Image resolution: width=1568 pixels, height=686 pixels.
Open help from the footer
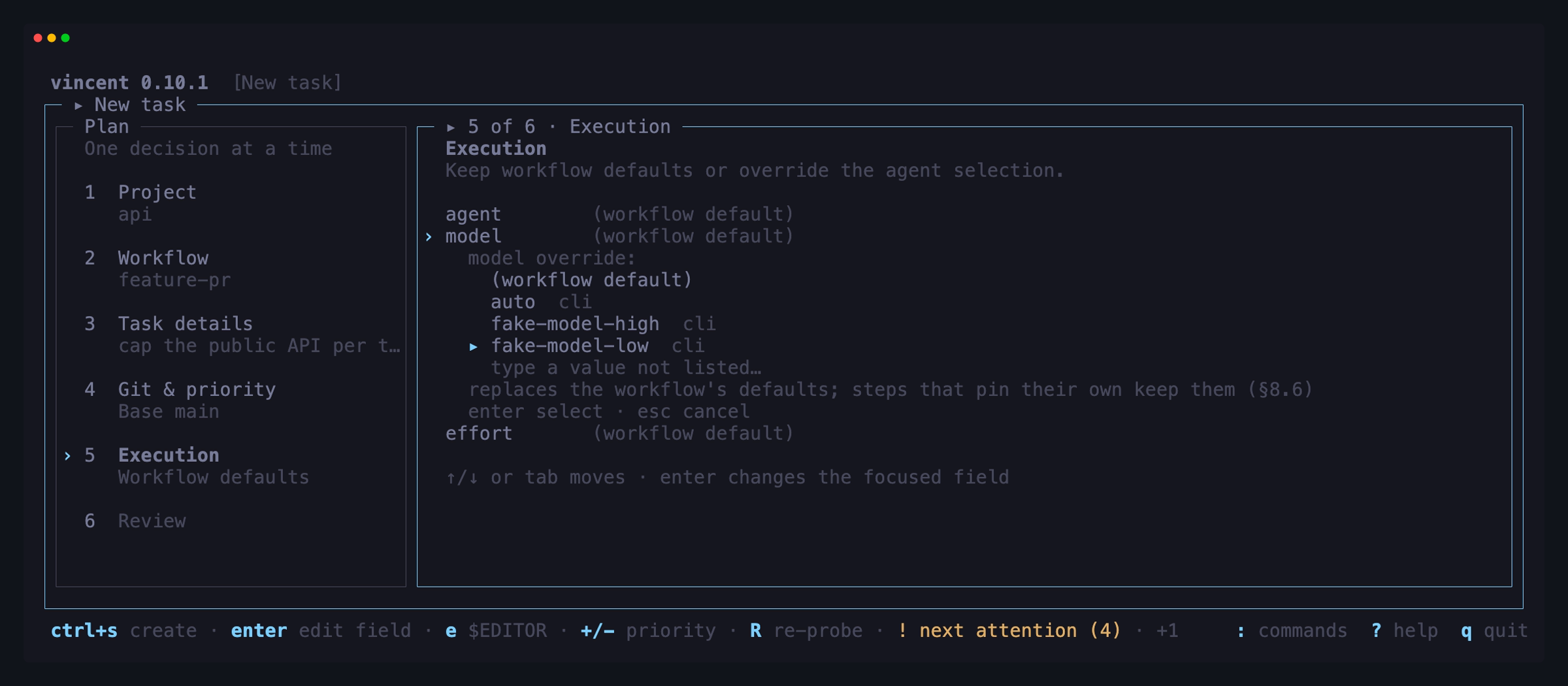1404,630
